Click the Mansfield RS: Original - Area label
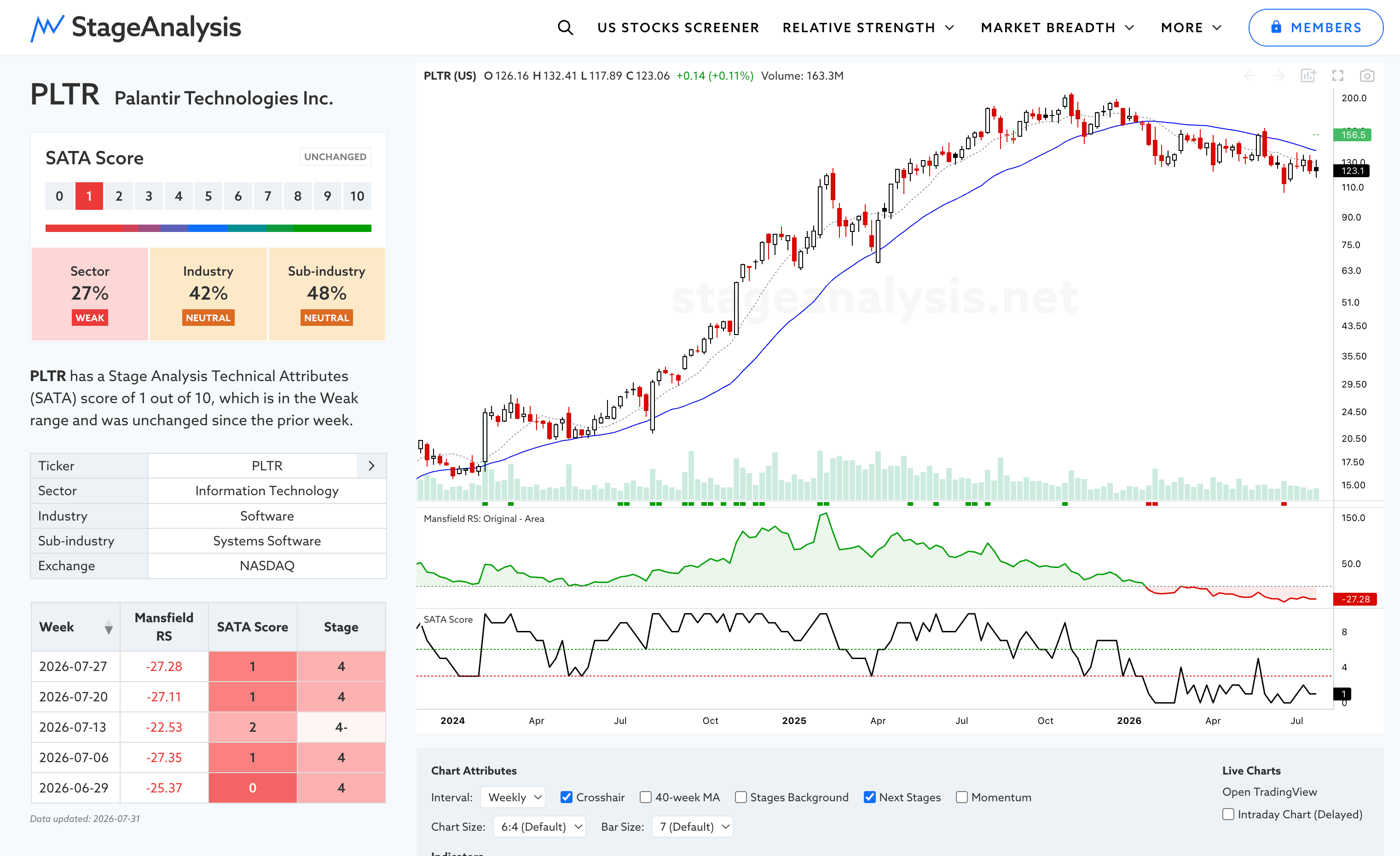The width and height of the screenshot is (1400, 856). (484, 519)
